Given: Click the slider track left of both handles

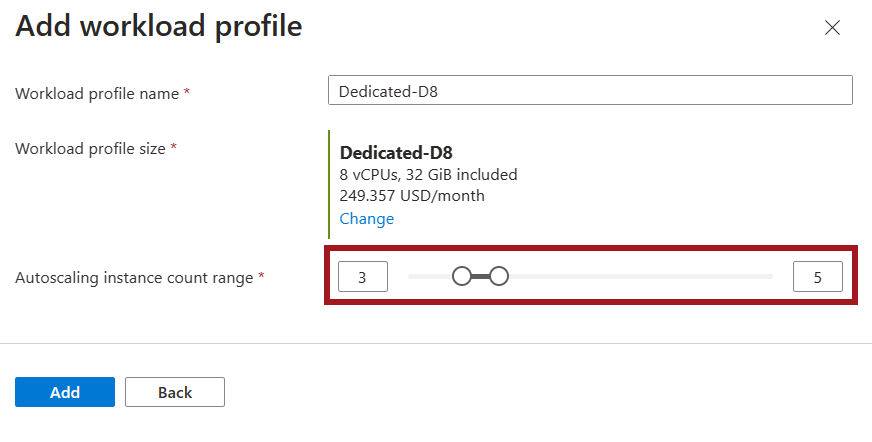Looking at the screenshot, I should (x=430, y=276).
